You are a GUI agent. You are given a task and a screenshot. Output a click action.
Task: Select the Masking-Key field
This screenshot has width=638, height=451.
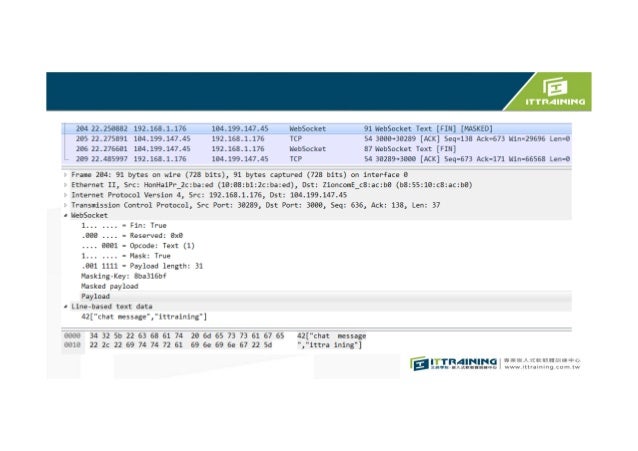(x=124, y=276)
